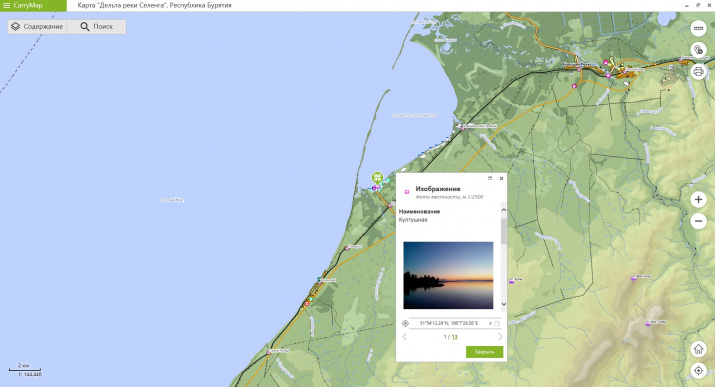Open the 13 results count link
Screen dimensions: 715x387
454,337
